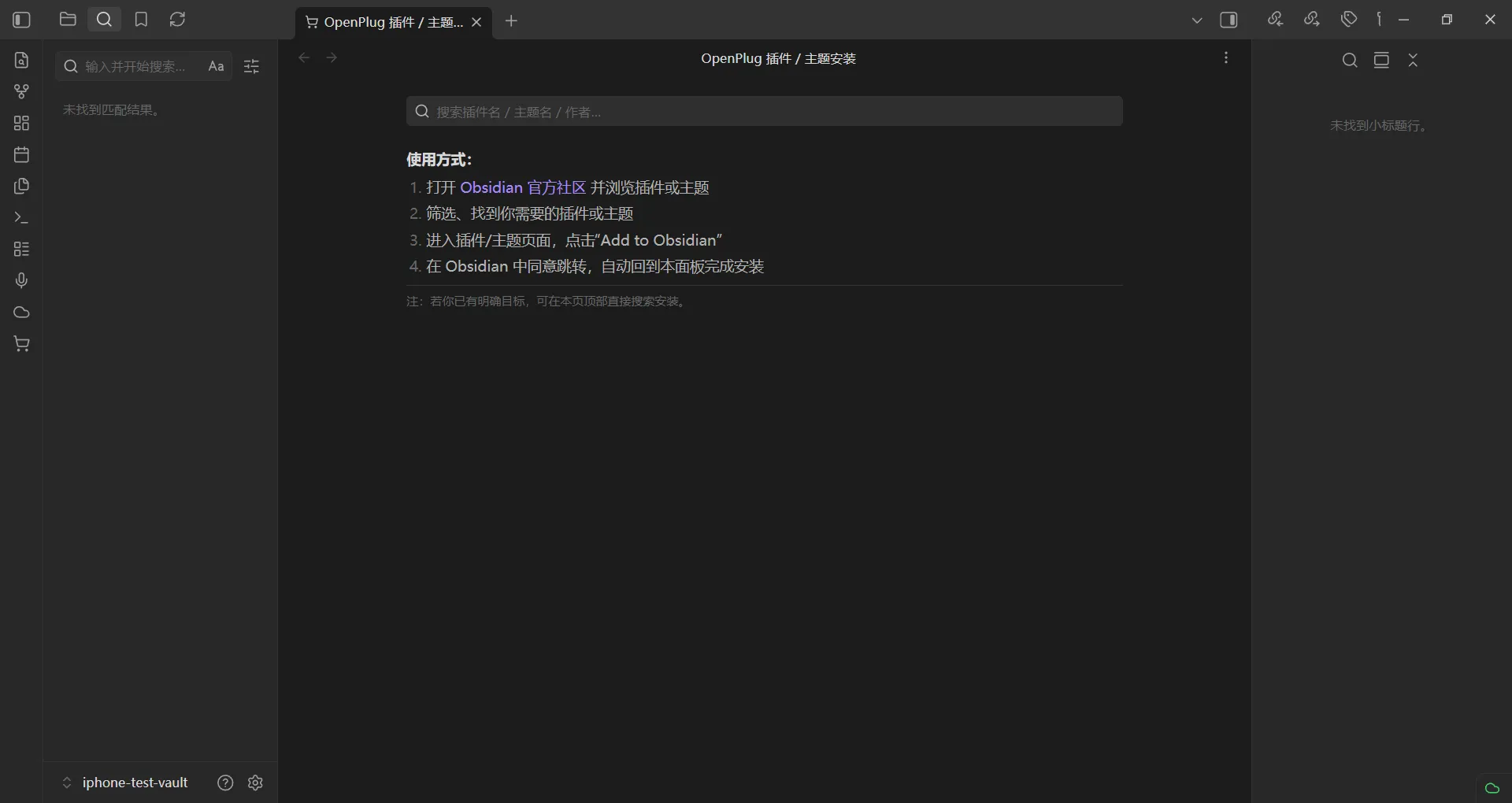
Task: Click the '未找到小标题行。' message
Action: pyautogui.click(x=1381, y=126)
